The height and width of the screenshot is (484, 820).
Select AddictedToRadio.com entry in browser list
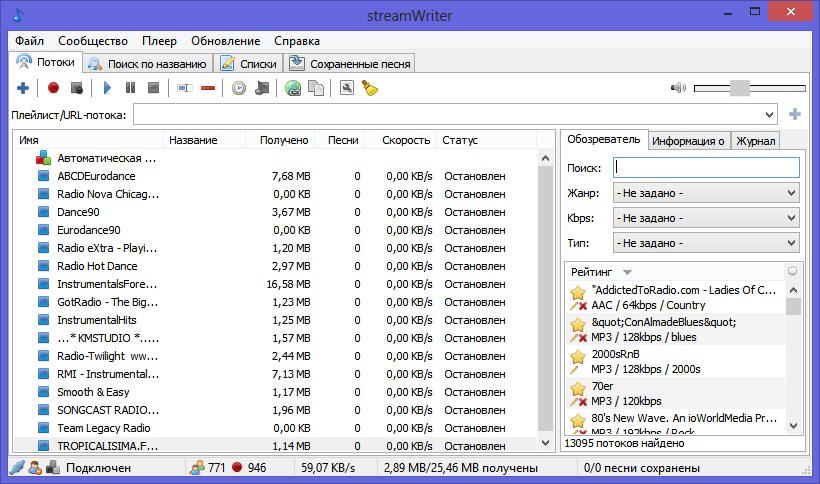[x=676, y=297]
